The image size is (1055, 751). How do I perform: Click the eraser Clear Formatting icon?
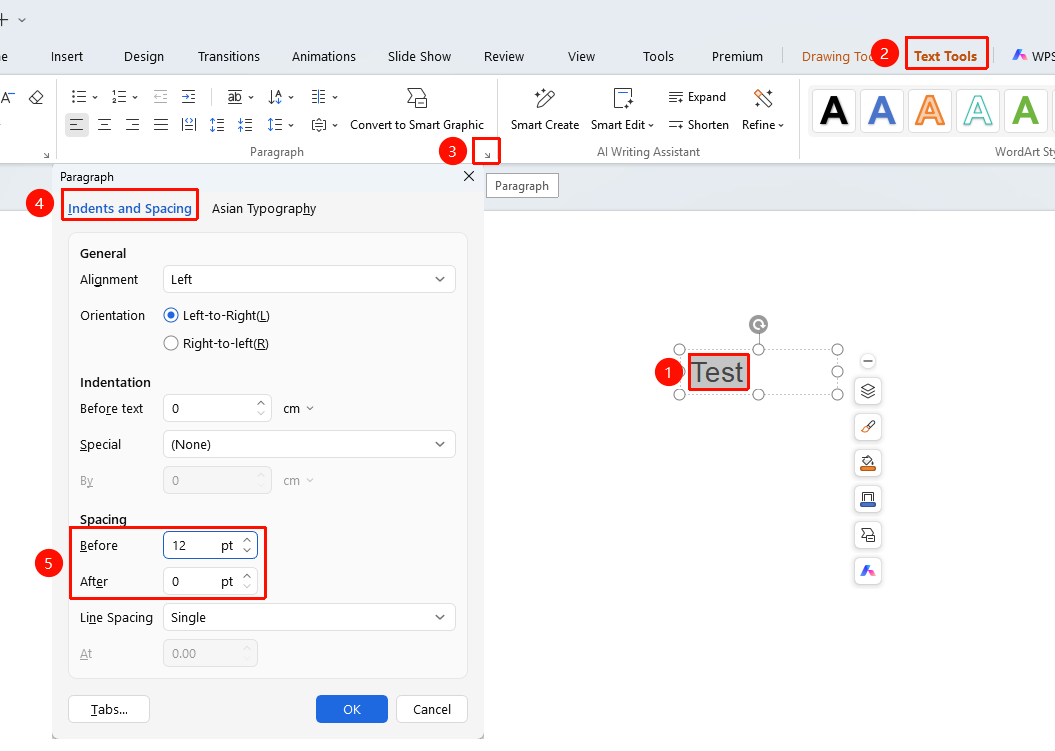[x=36, y=98]
